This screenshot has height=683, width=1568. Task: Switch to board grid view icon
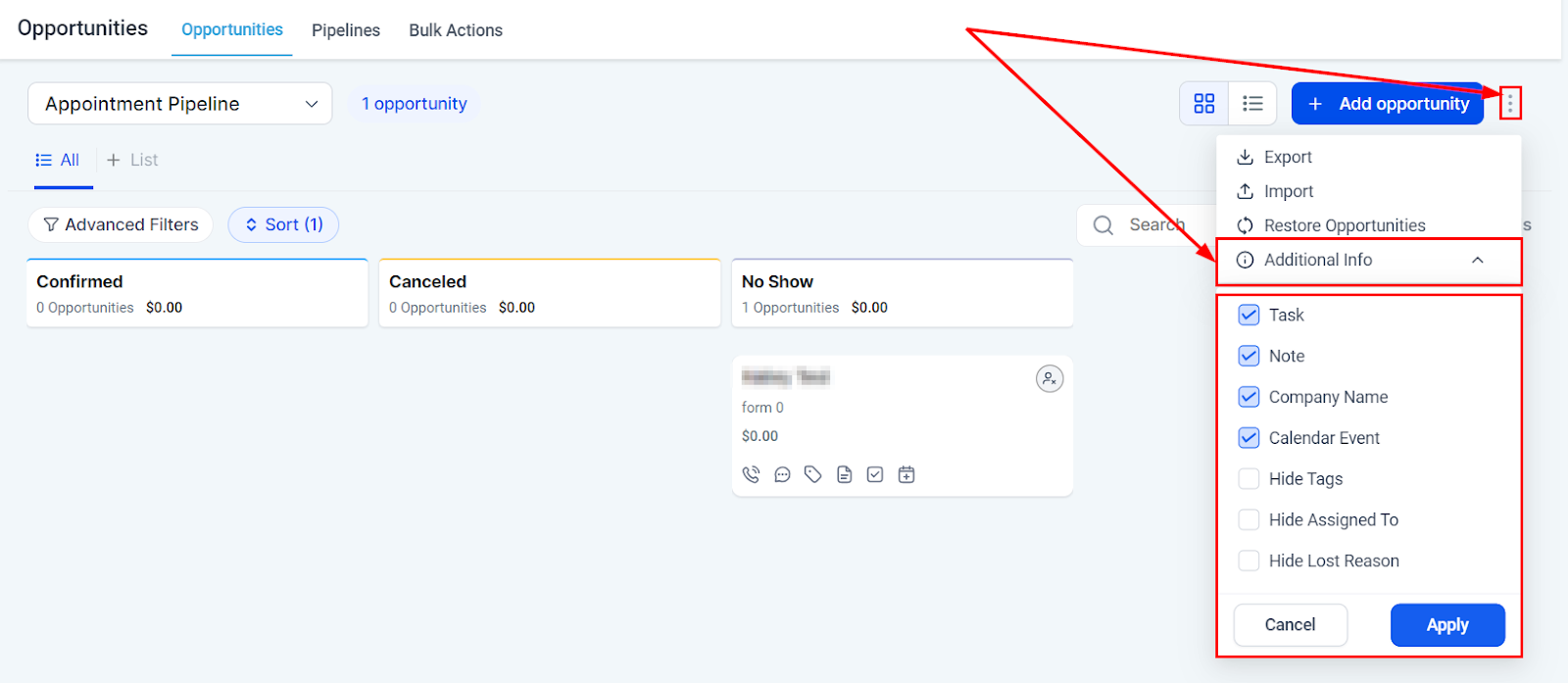point(1204,103)
